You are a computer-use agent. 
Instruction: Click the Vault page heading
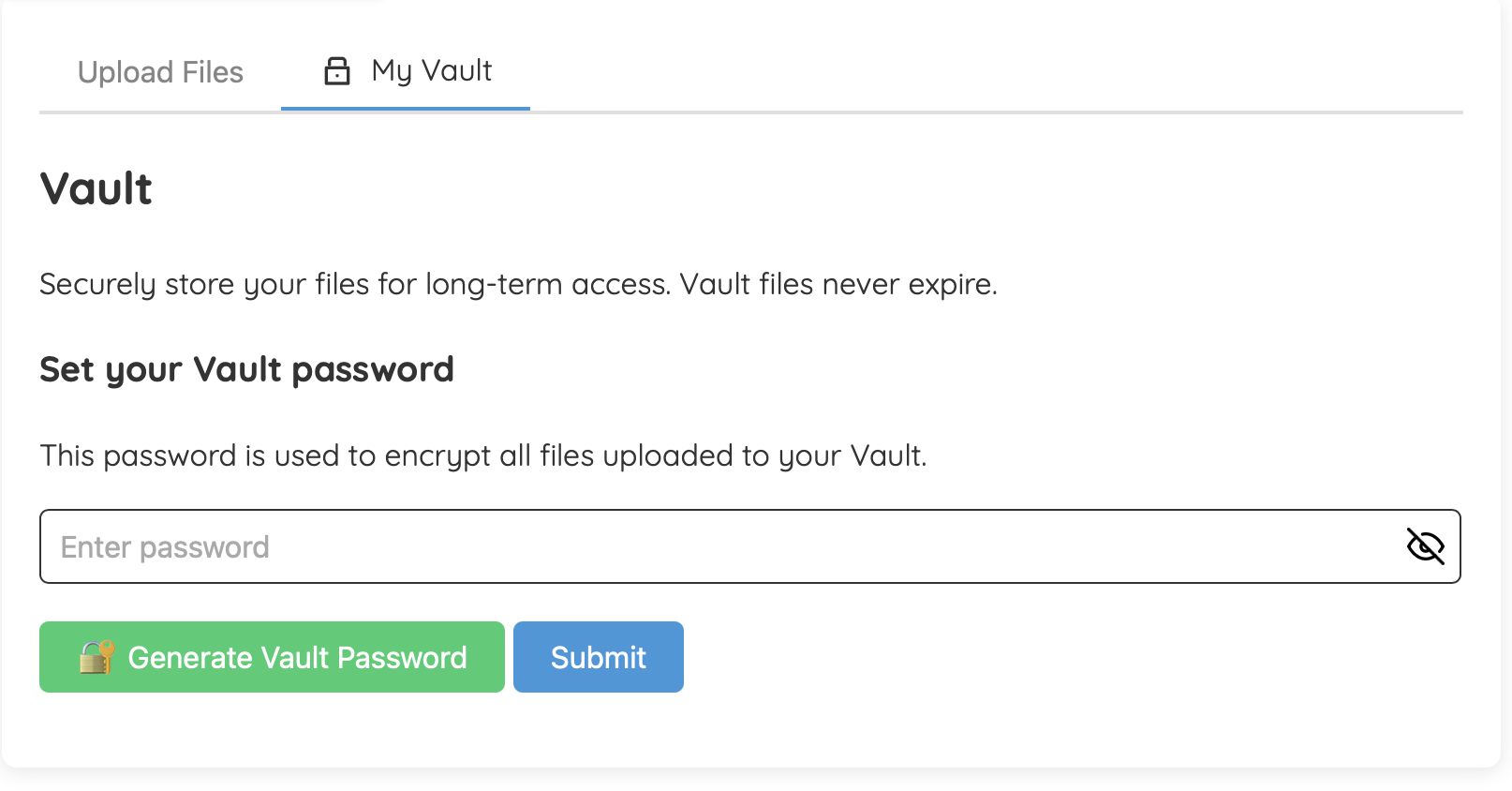tap(95, 188)
